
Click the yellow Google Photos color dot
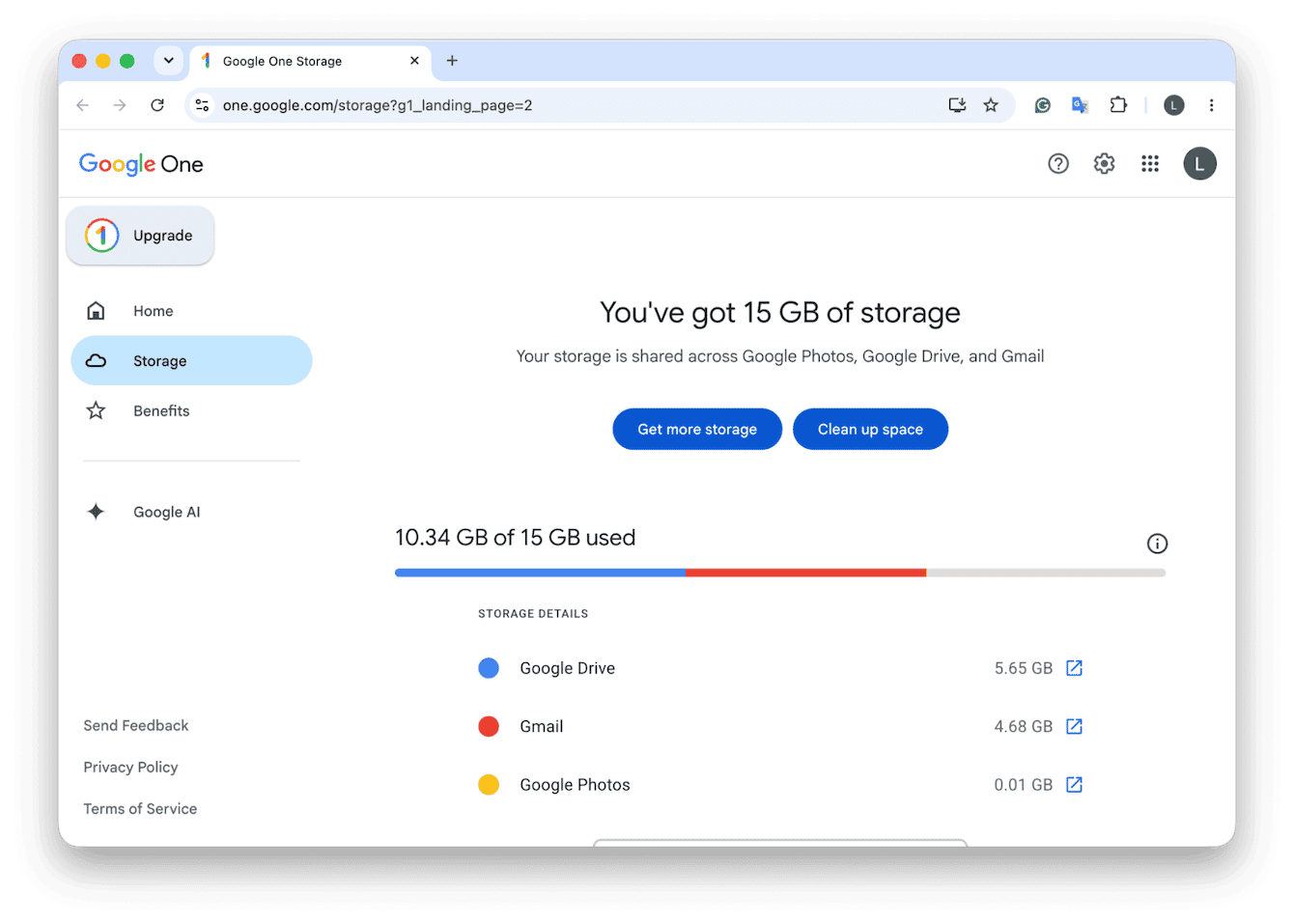(489, 785)
